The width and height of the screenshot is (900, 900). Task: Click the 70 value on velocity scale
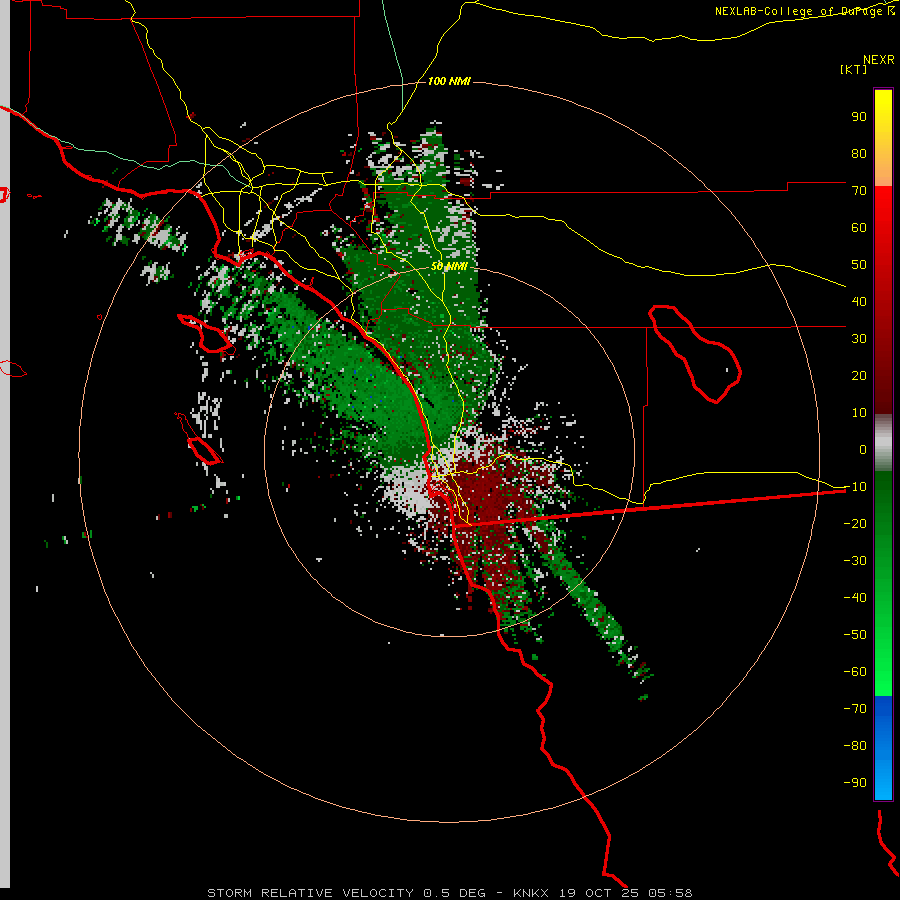(x=859, y=191)
